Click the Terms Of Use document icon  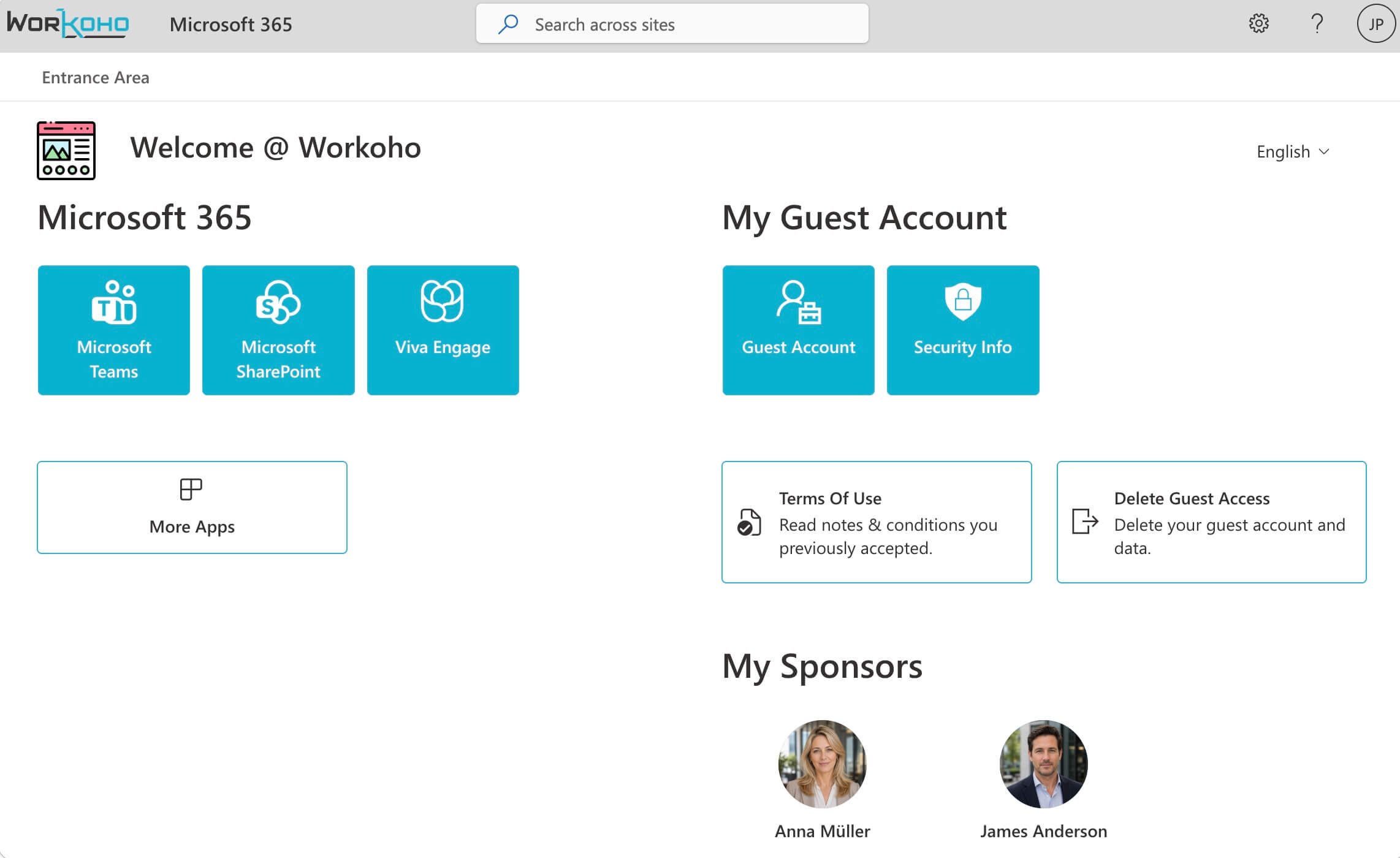point(749,522)
